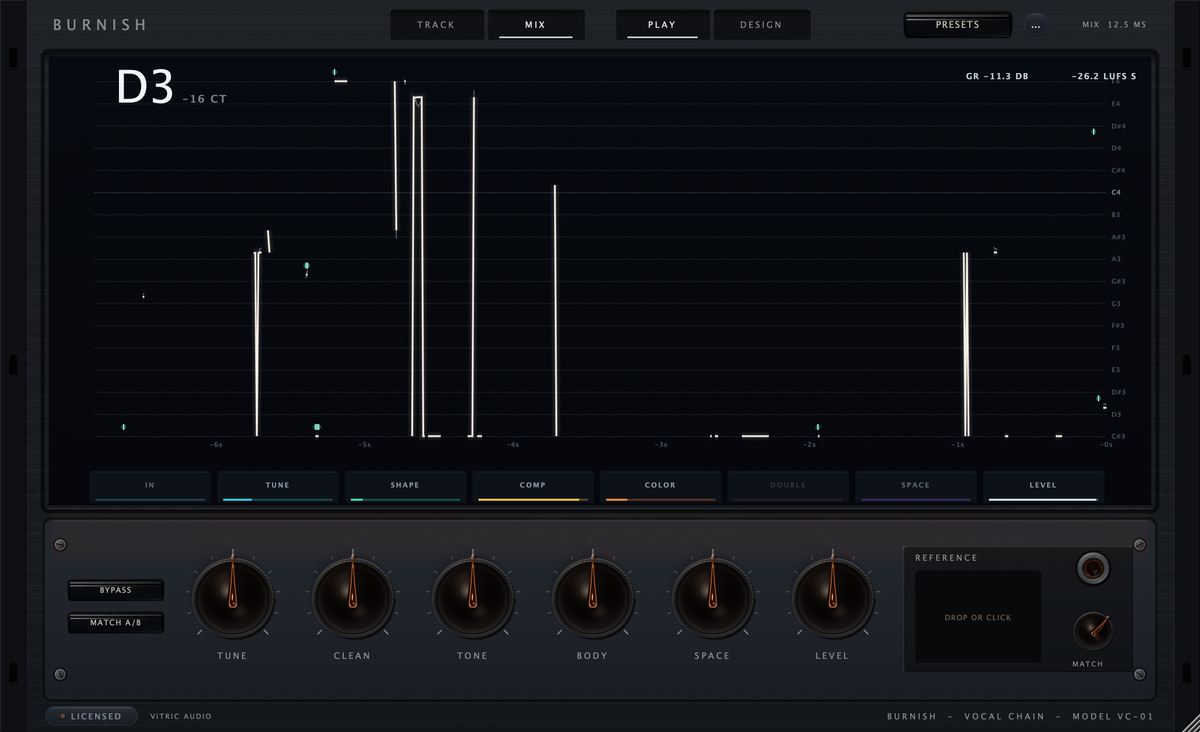Select the COLOR module button
Screen dimensions: 1200x732
pyautogui.click(x=660, y=486)
